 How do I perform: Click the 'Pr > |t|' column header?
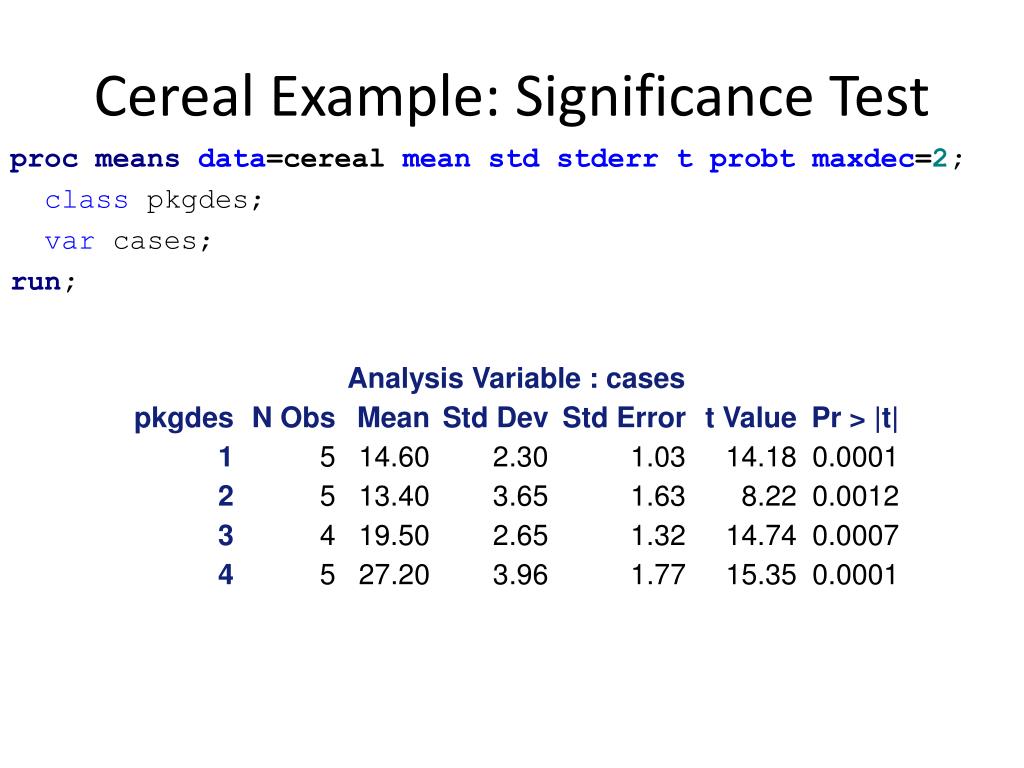point(855,419)
